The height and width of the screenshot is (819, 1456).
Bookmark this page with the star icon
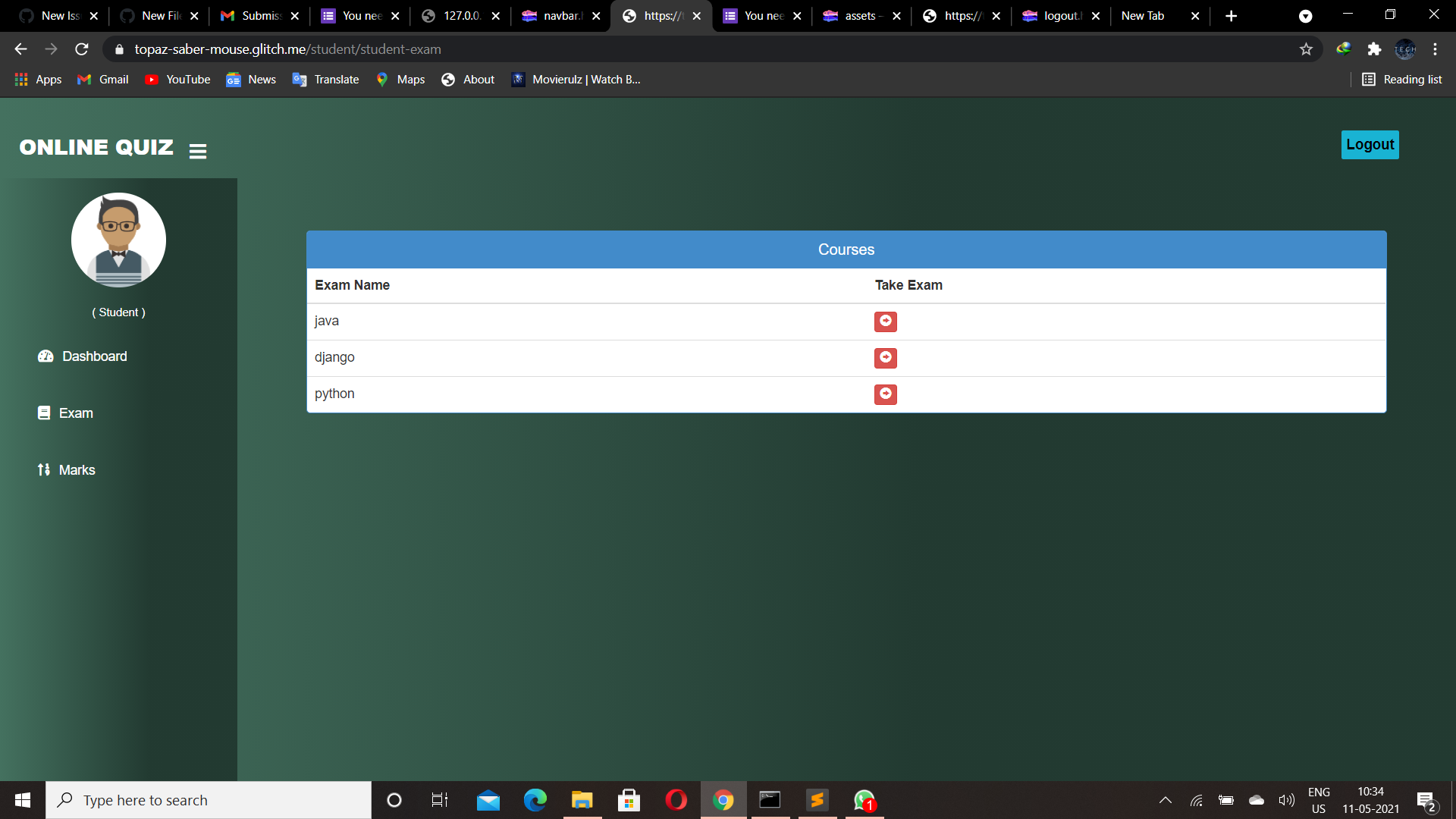[x=1307, y=49]
